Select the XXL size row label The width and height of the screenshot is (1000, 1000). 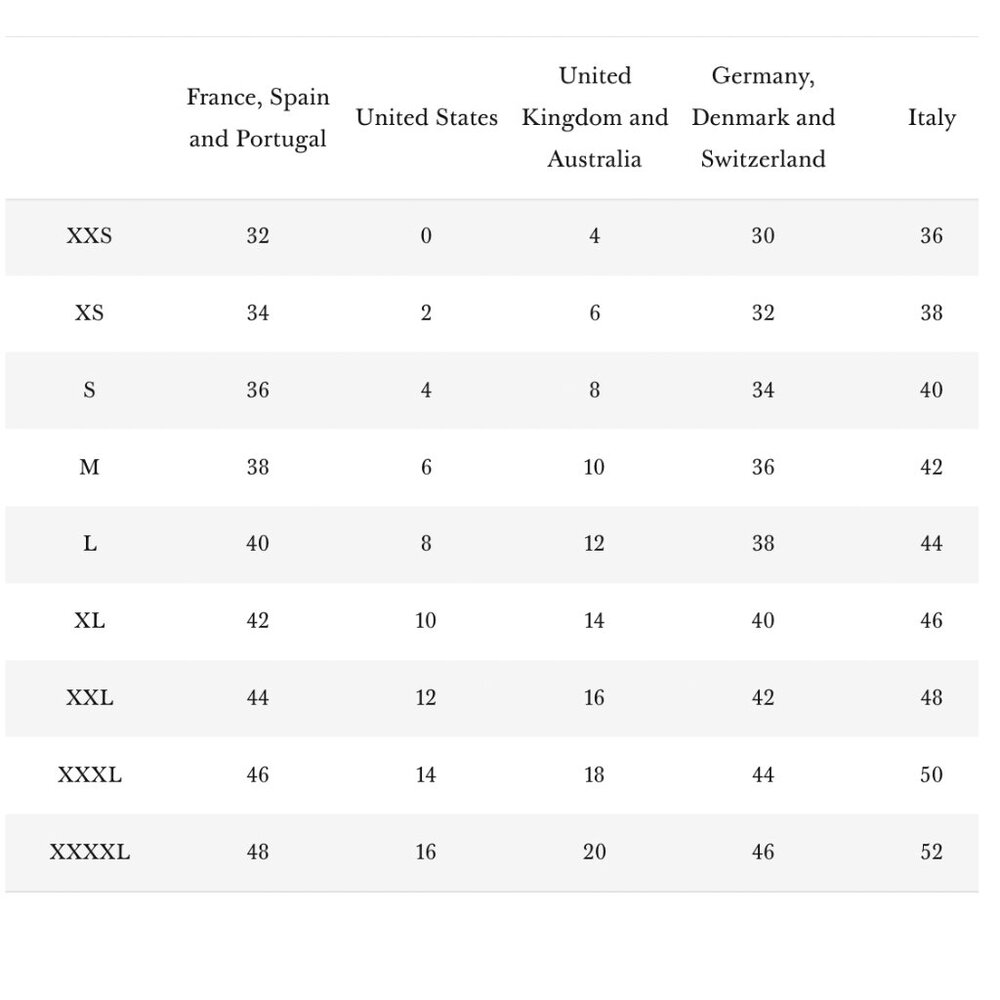pos(89,698)
